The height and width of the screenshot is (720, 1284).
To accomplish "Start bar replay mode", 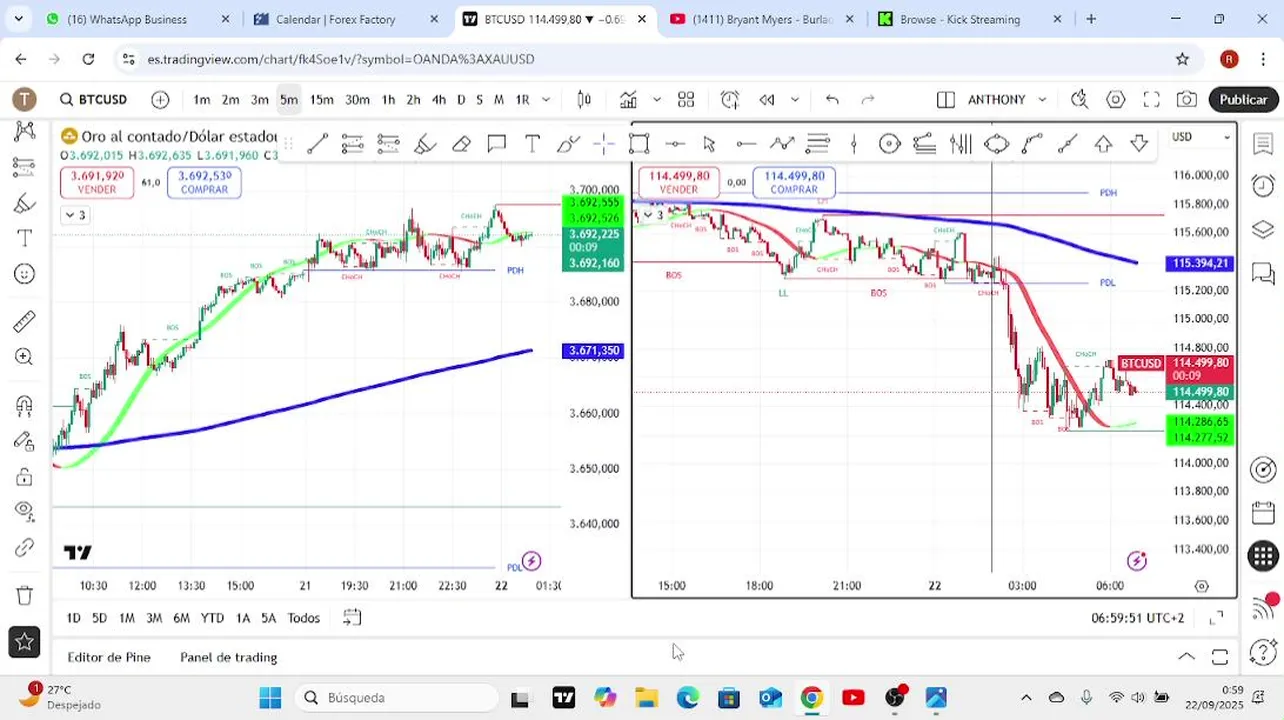I will (767, 99).
